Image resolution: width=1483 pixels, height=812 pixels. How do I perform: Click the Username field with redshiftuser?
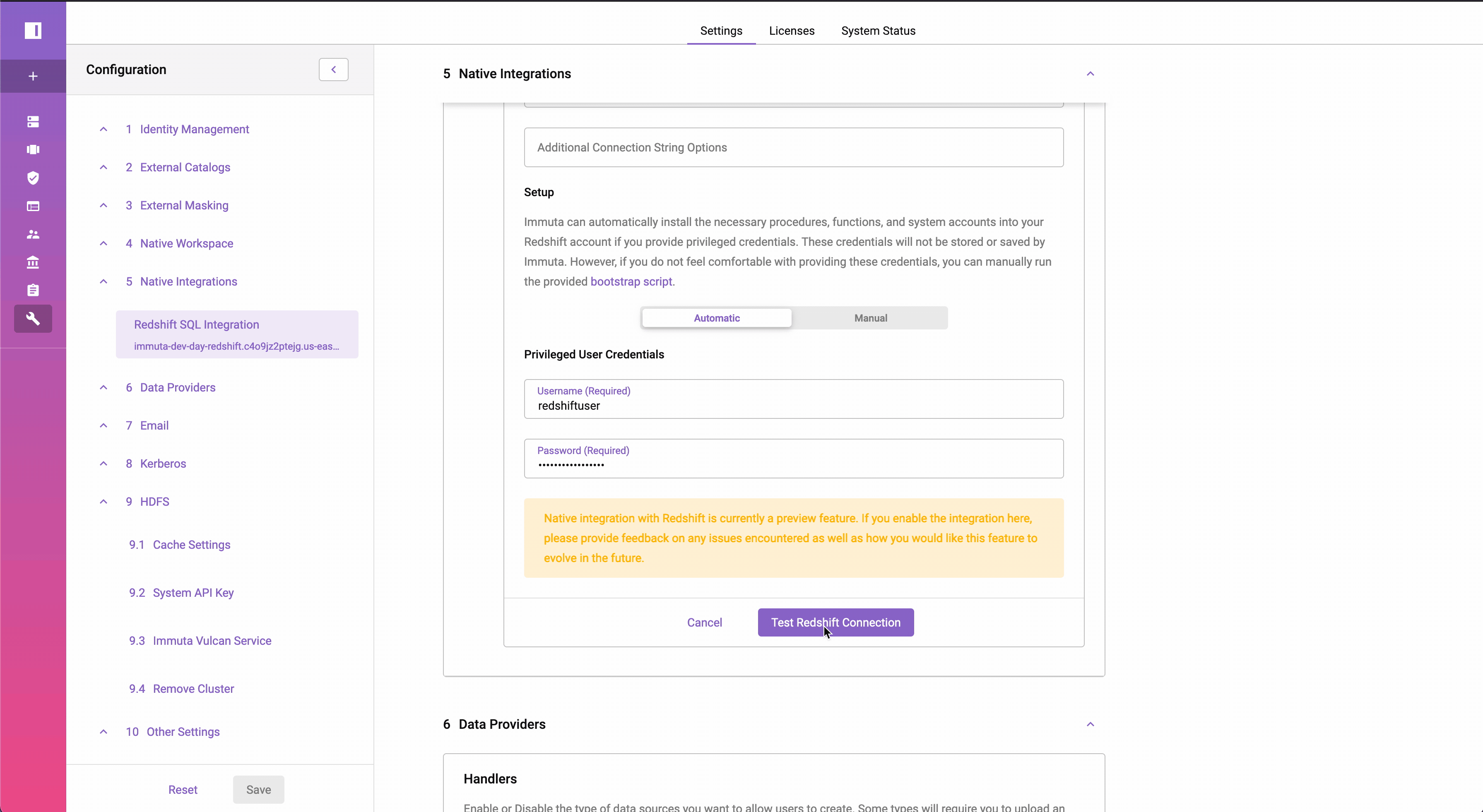[793, 399]
